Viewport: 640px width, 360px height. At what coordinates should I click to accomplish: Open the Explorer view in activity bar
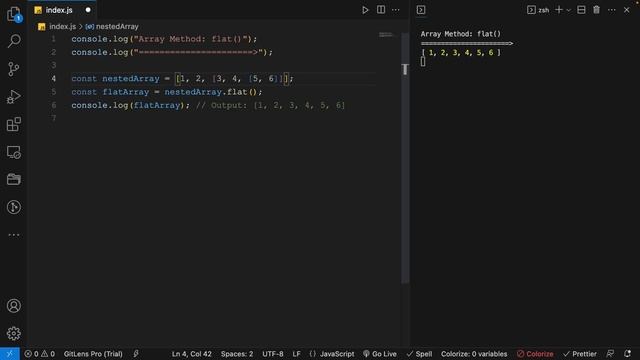[x=14, y=14]
